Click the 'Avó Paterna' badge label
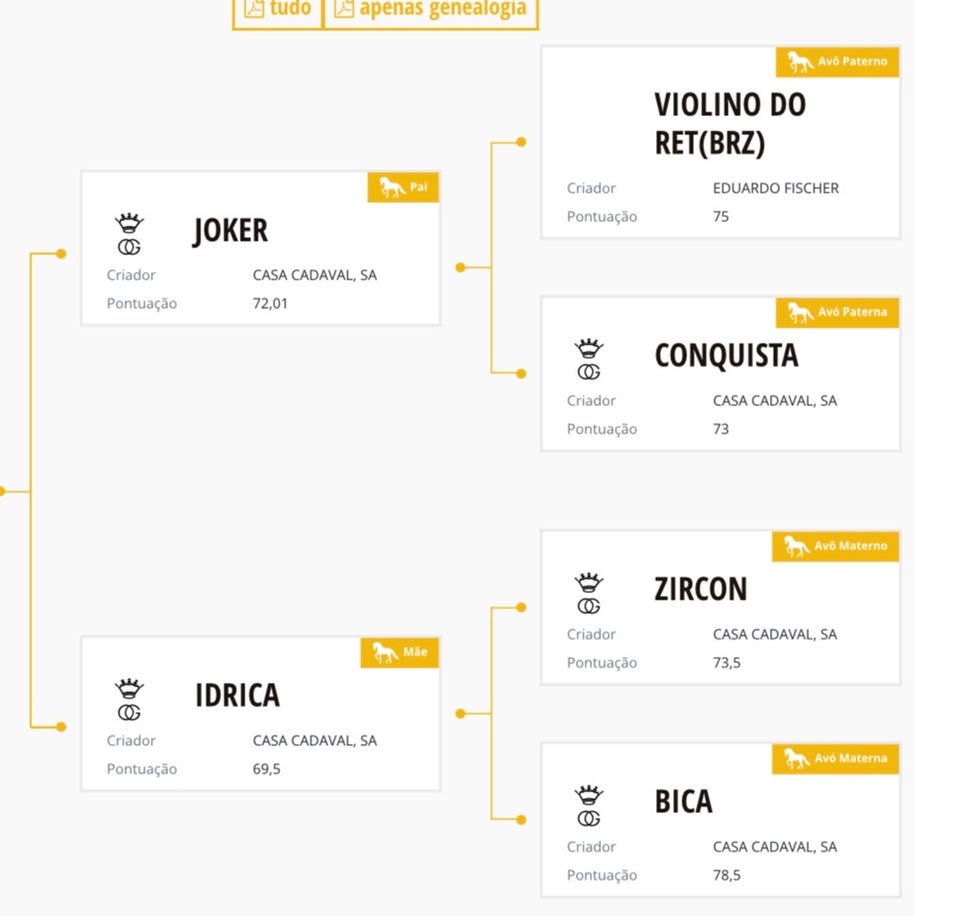The image size is (960, 916). [x=852, y=312]
